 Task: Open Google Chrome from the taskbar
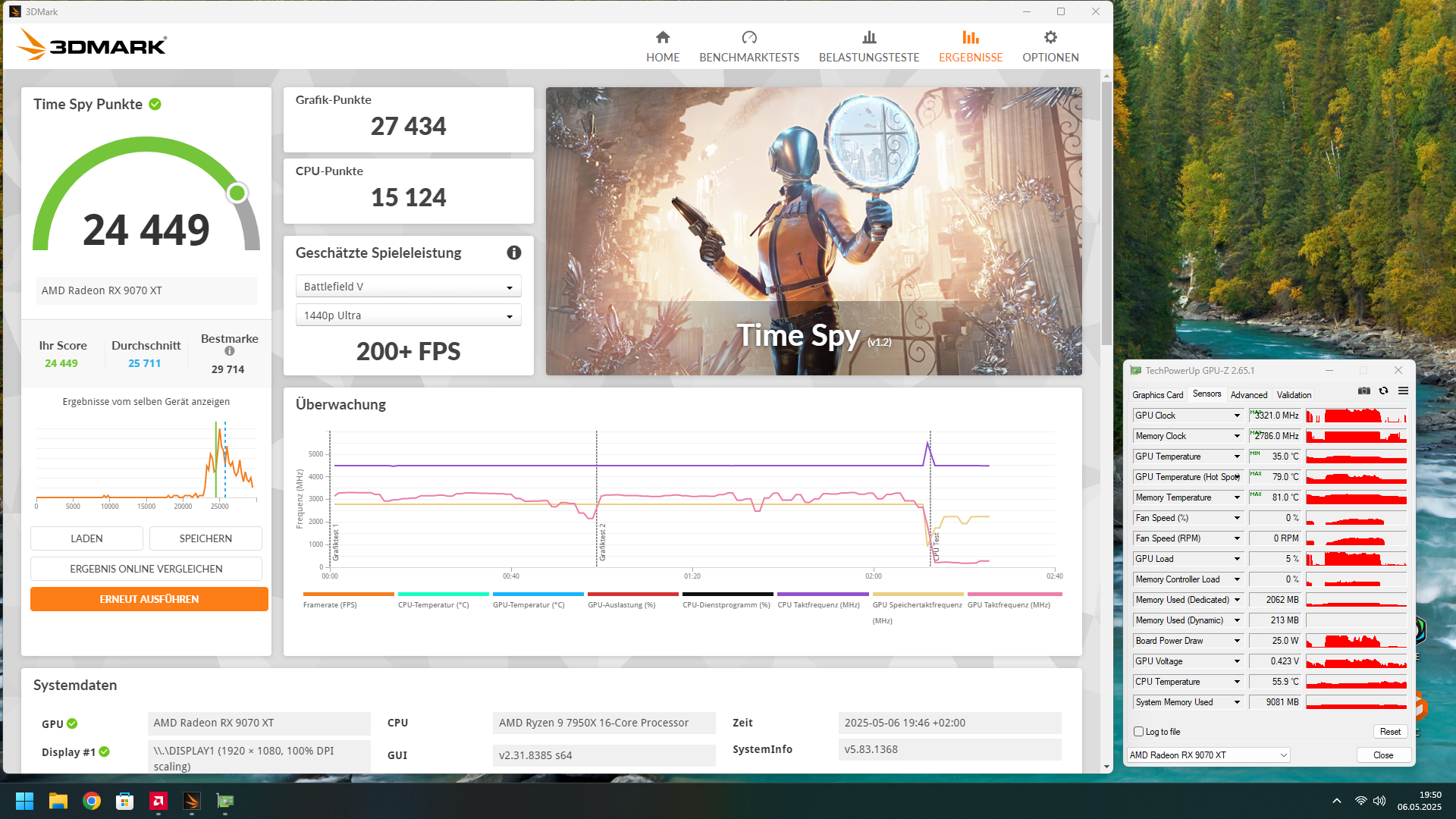[92, 801]
